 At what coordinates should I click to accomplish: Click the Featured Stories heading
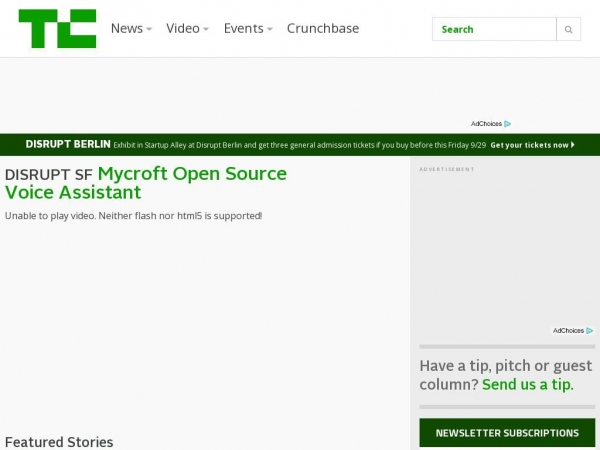click(x=59, y=442)
